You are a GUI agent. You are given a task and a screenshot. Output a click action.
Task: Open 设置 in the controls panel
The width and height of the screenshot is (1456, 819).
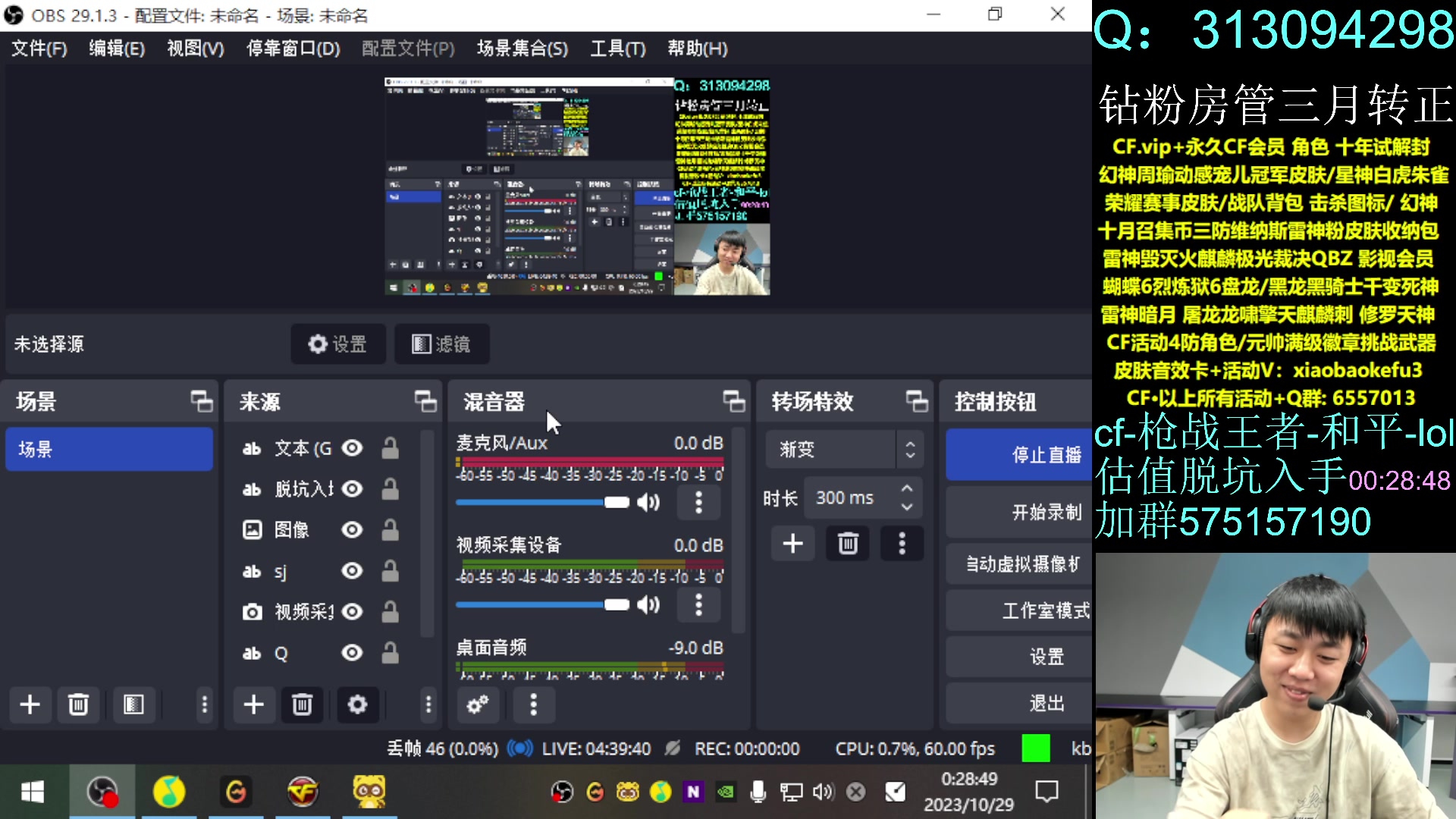(1018, 657)
